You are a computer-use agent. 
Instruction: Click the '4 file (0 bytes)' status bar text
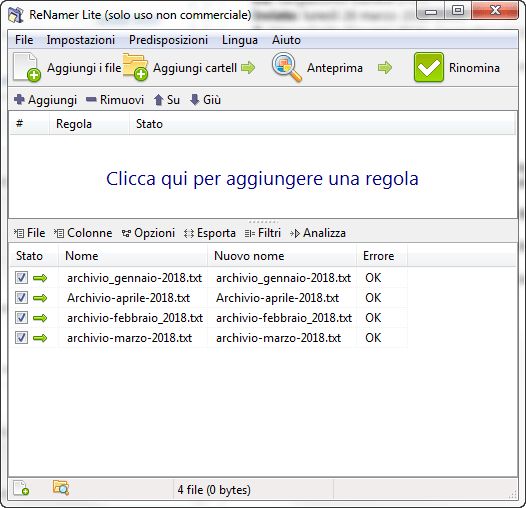(214, 490)
